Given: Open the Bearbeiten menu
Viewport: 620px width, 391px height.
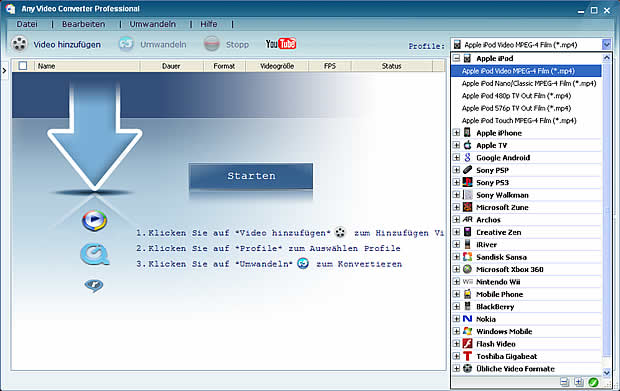Looking at the screenshot, I should click(x=83, y=24).
